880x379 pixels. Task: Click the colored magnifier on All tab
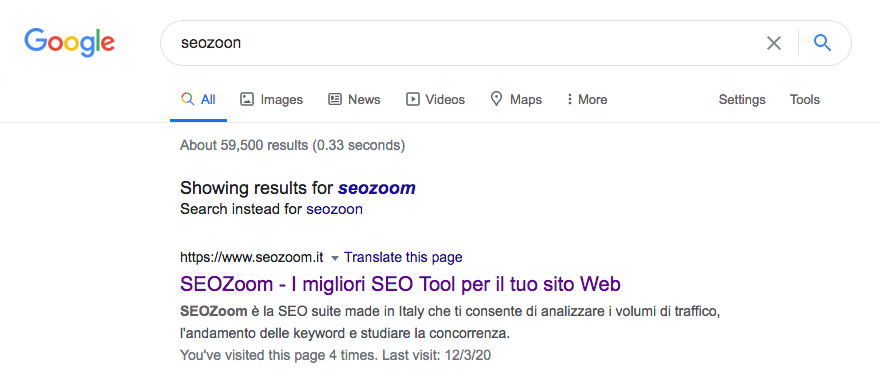point(187,99)
